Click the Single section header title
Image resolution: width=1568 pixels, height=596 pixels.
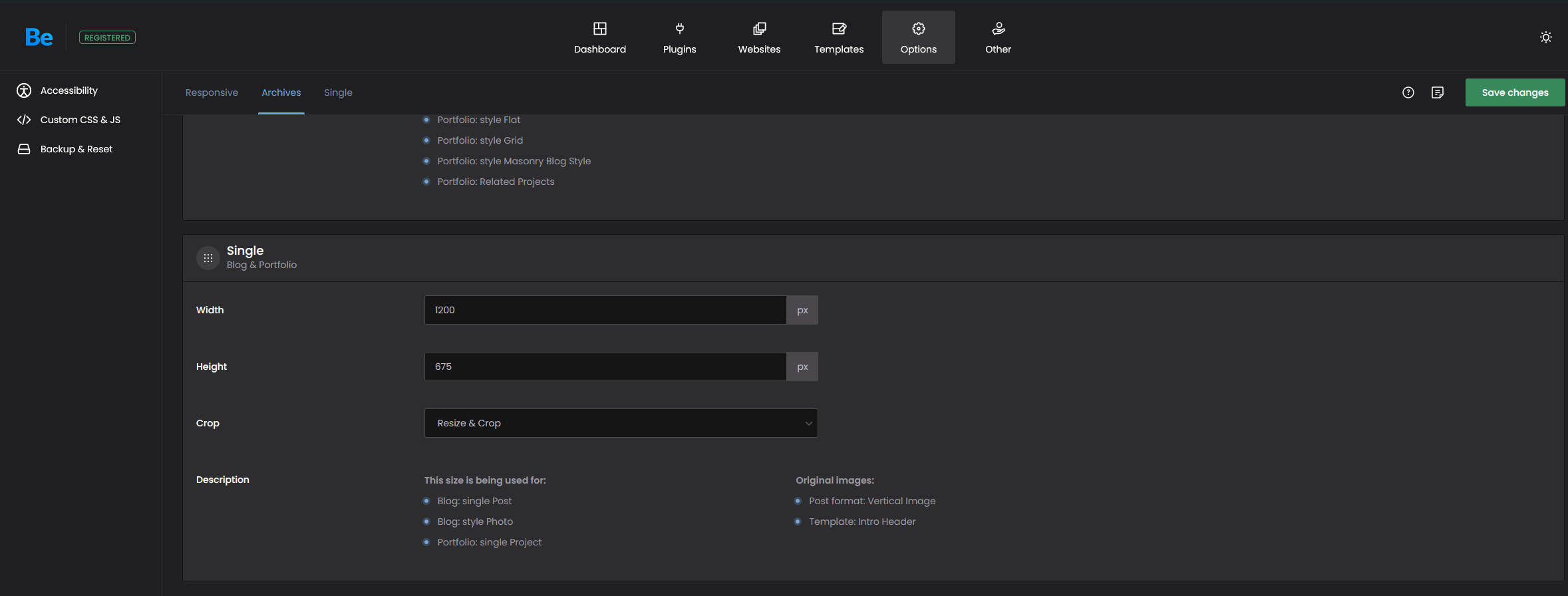click(x=245, y=251)
